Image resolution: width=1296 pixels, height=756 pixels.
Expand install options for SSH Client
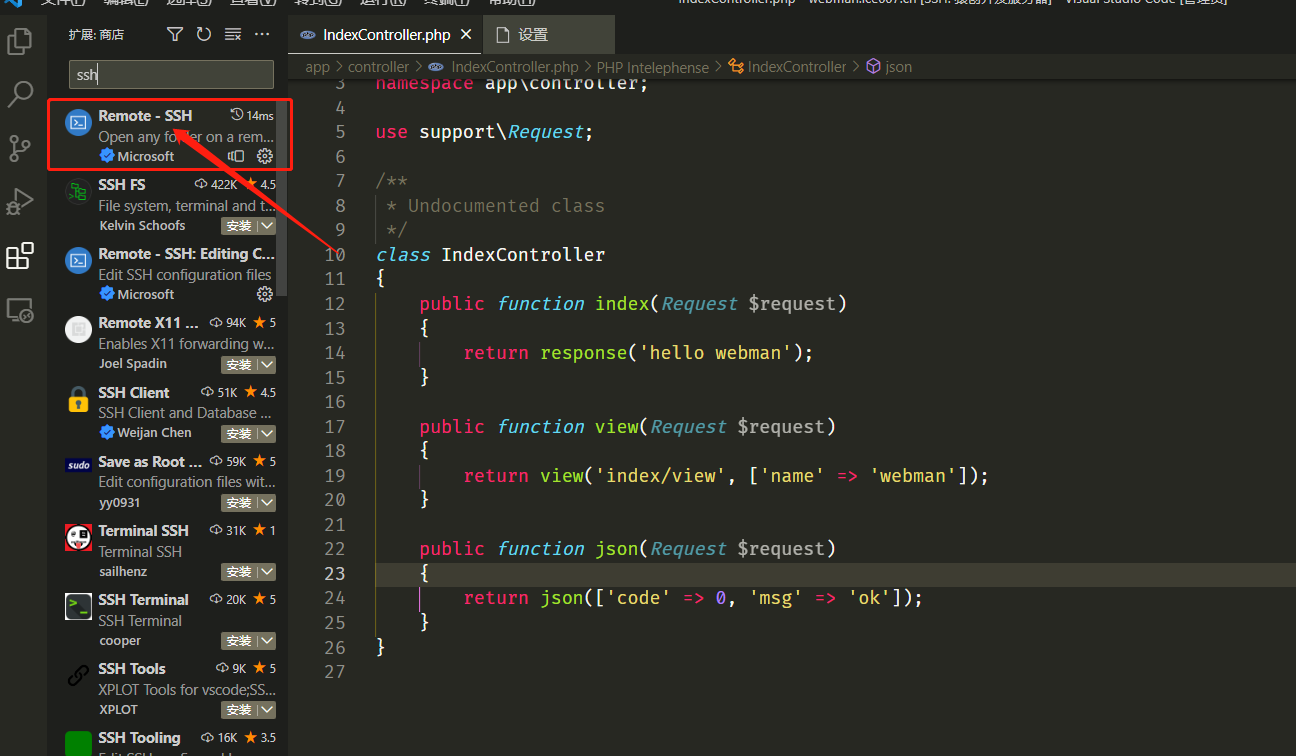pos(267,434)
